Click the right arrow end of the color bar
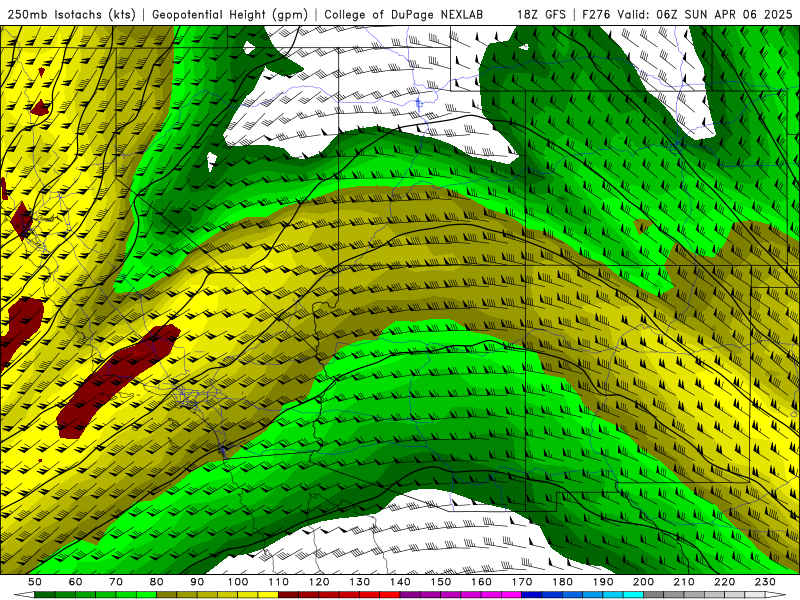The image size is (800, 600). 776,595
